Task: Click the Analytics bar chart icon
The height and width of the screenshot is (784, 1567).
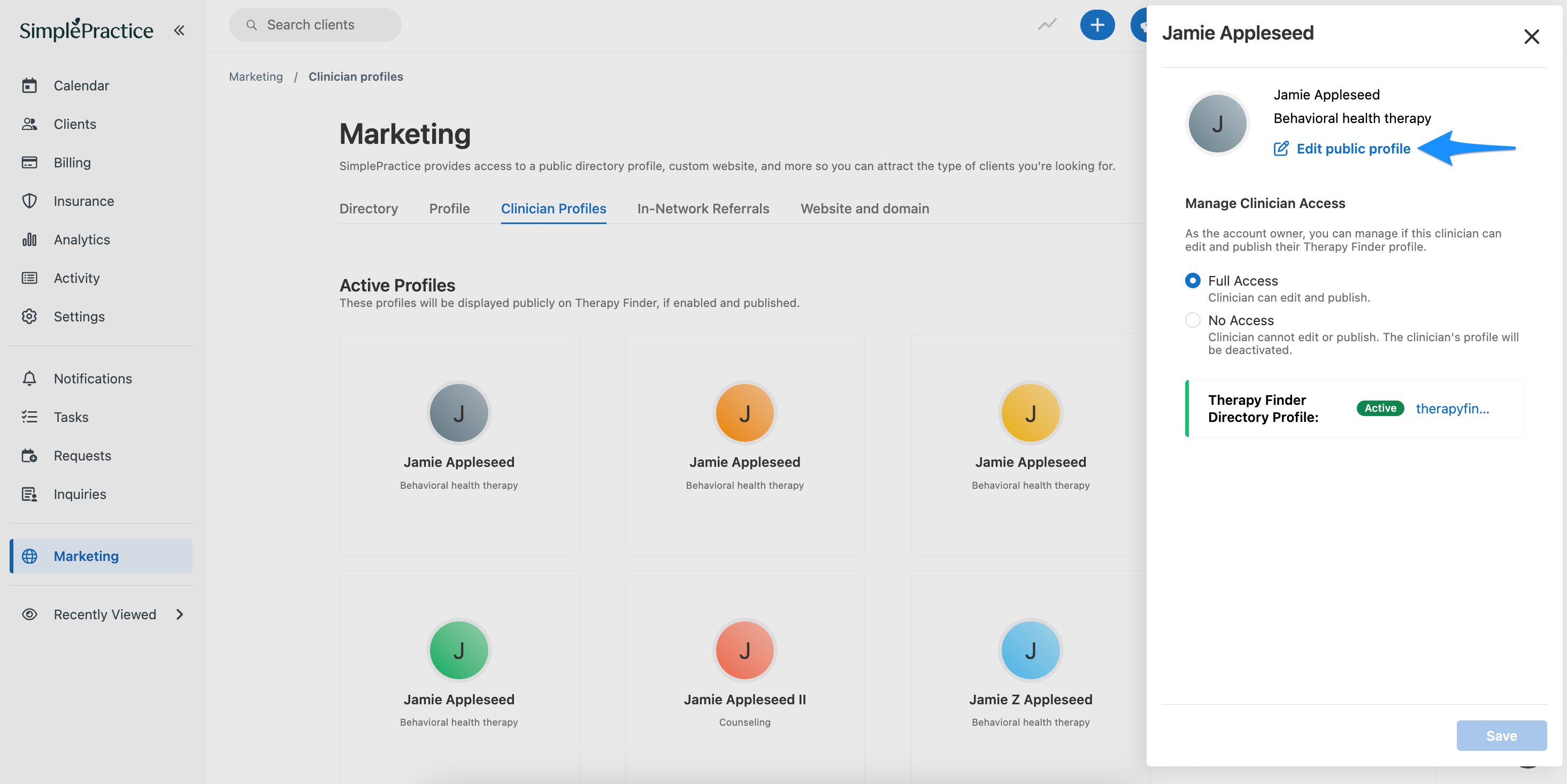Action: point(29,240)
